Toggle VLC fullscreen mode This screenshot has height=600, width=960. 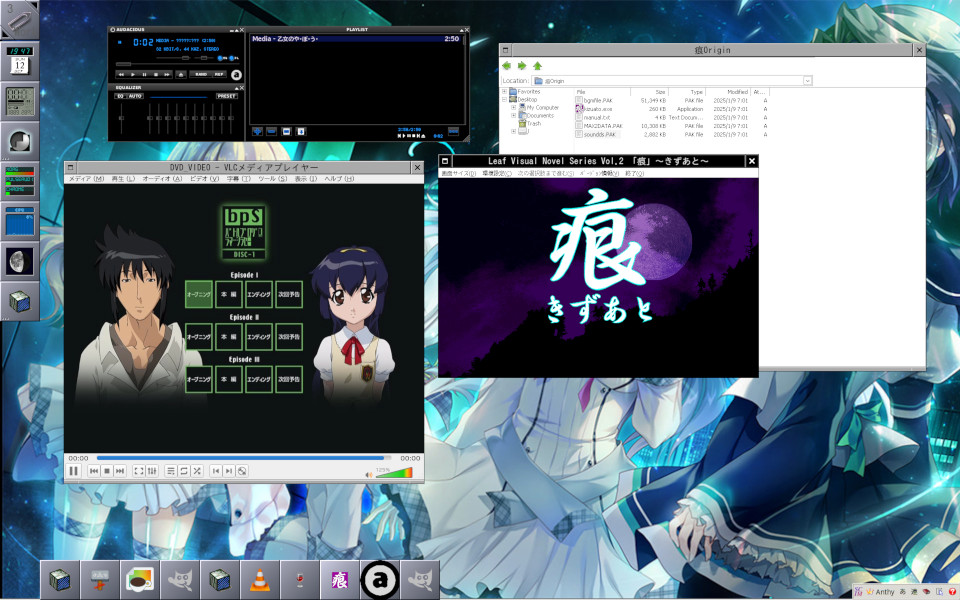click(139, 471)
